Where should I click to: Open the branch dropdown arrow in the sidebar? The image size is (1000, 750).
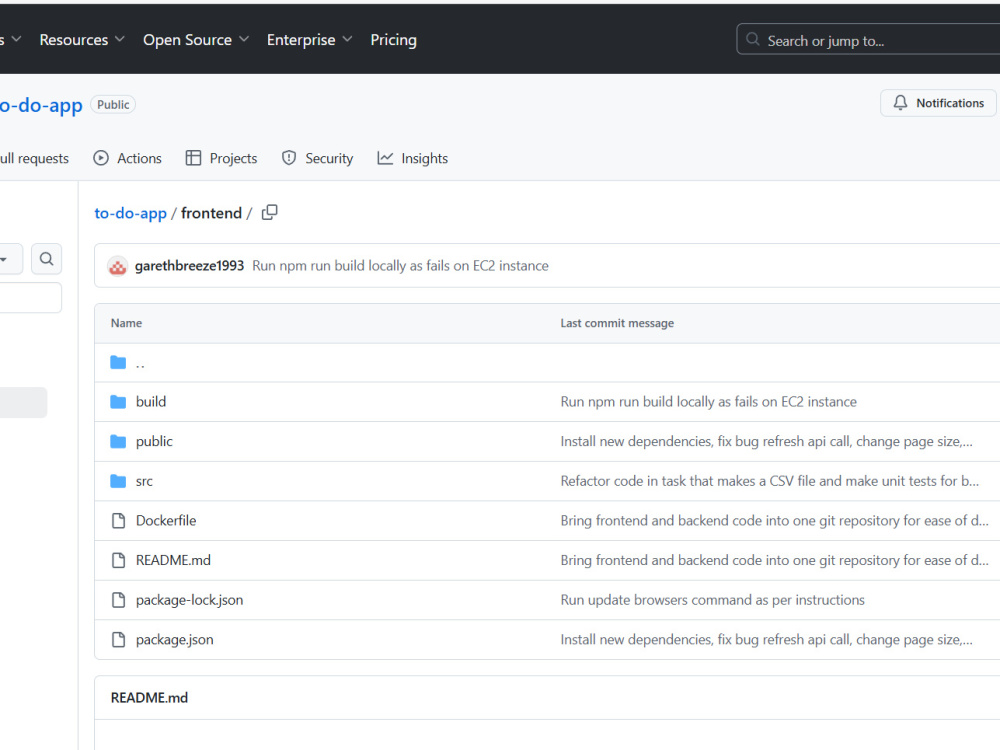point(4,259)
